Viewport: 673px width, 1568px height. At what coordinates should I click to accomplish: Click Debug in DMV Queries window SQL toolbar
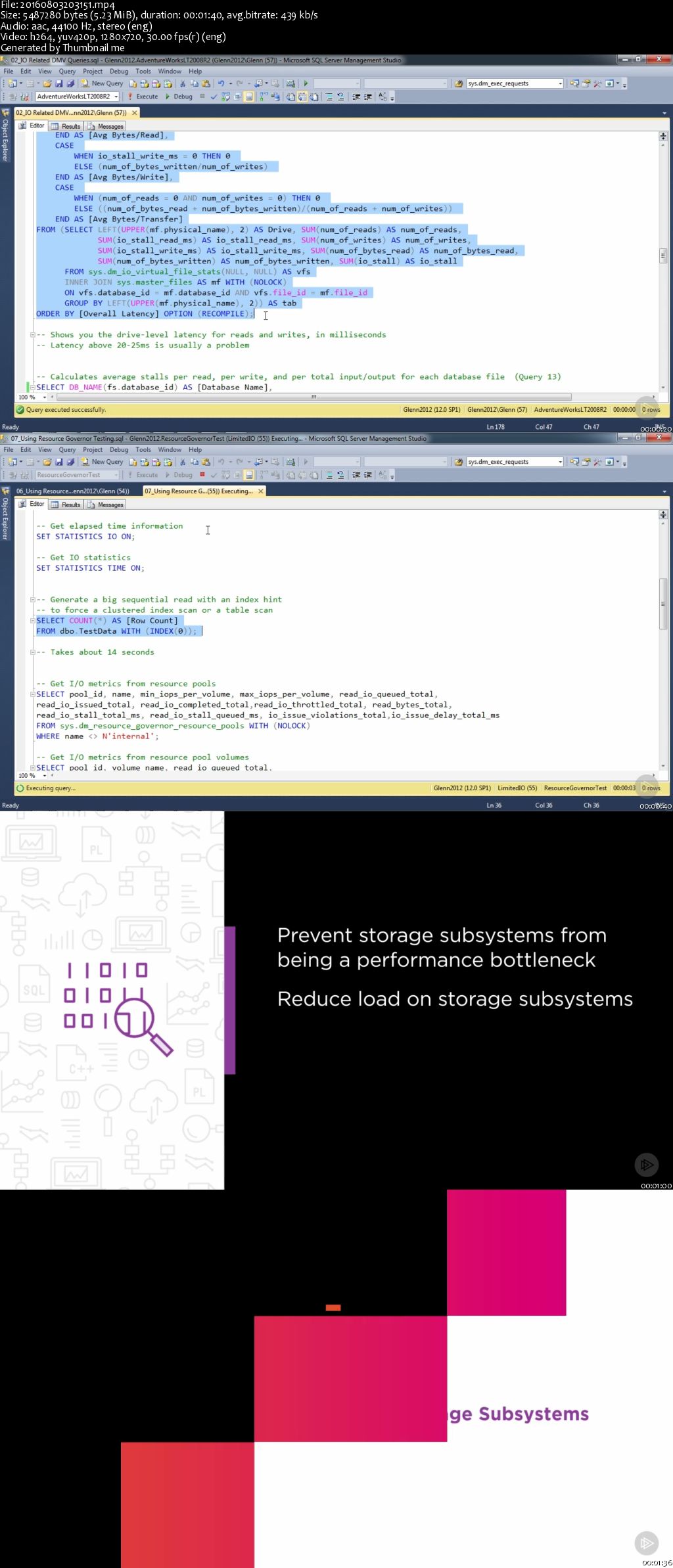tap(179, 97)
